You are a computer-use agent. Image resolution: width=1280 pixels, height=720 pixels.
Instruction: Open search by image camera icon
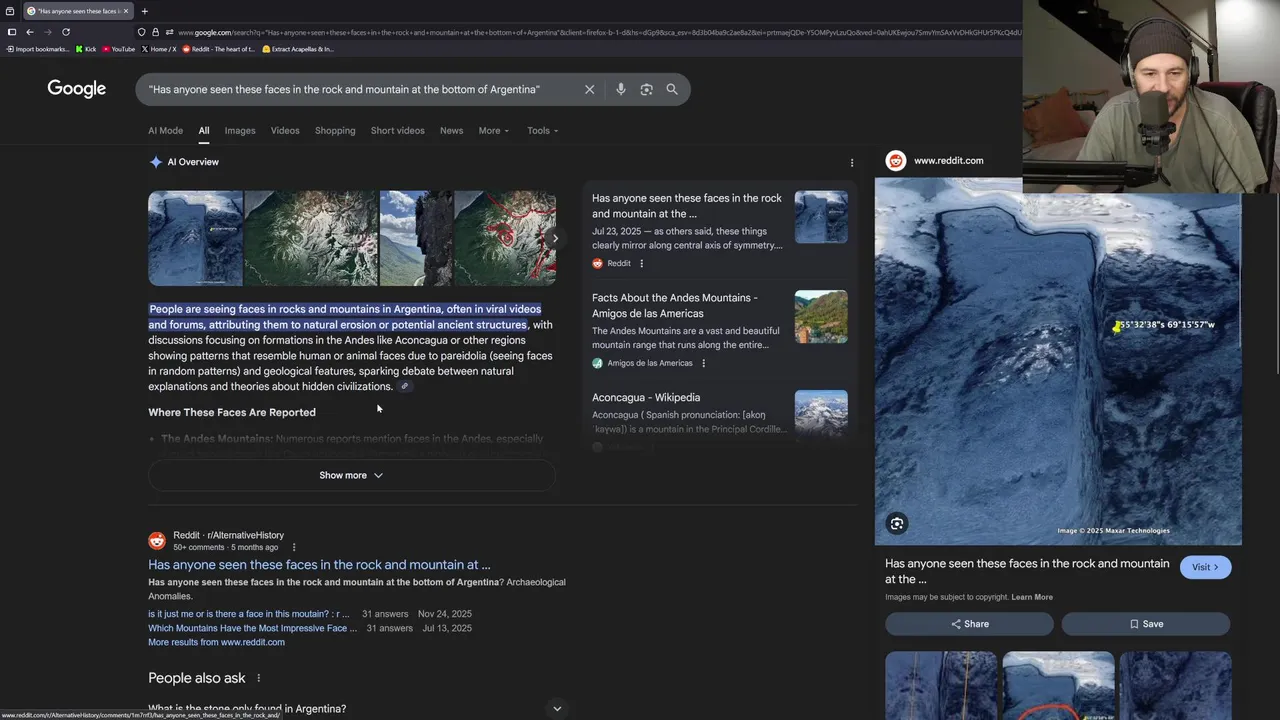coord(646,89)
